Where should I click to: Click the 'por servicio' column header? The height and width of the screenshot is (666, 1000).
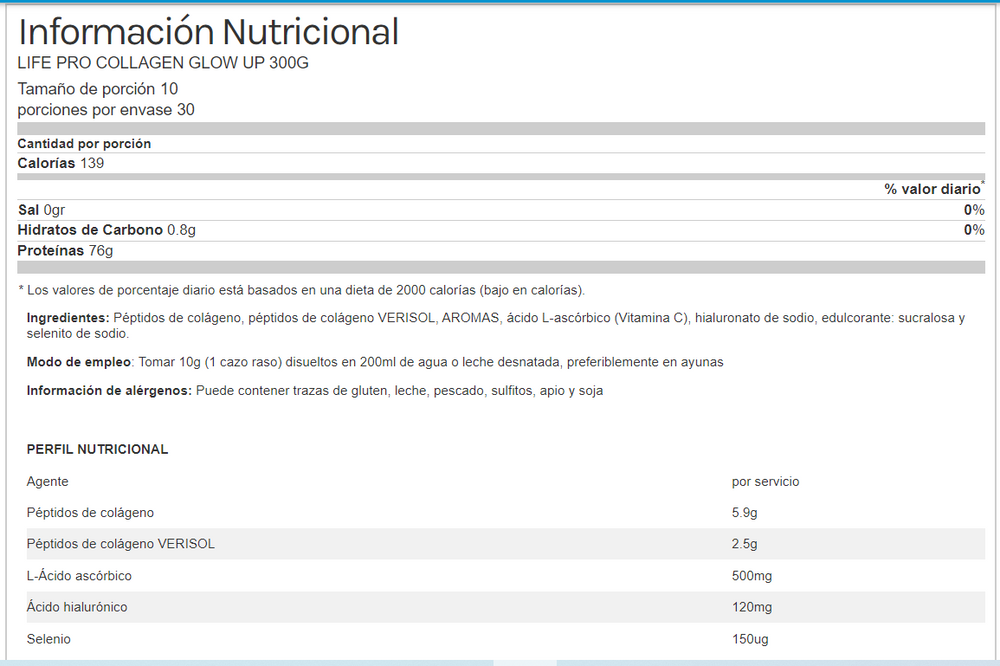tap(765, 482)
